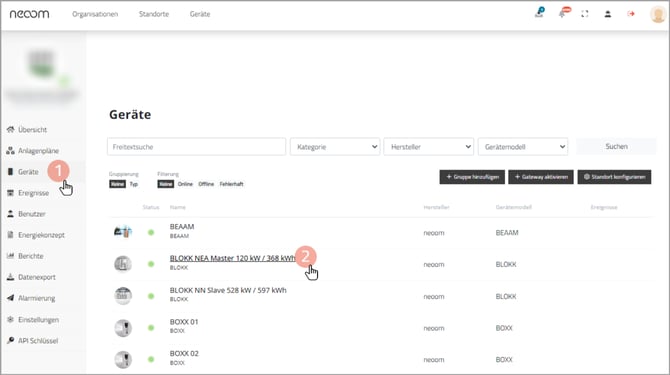
Task: Click the Einstellungen gear icon
Action: [x=10, y=319]
